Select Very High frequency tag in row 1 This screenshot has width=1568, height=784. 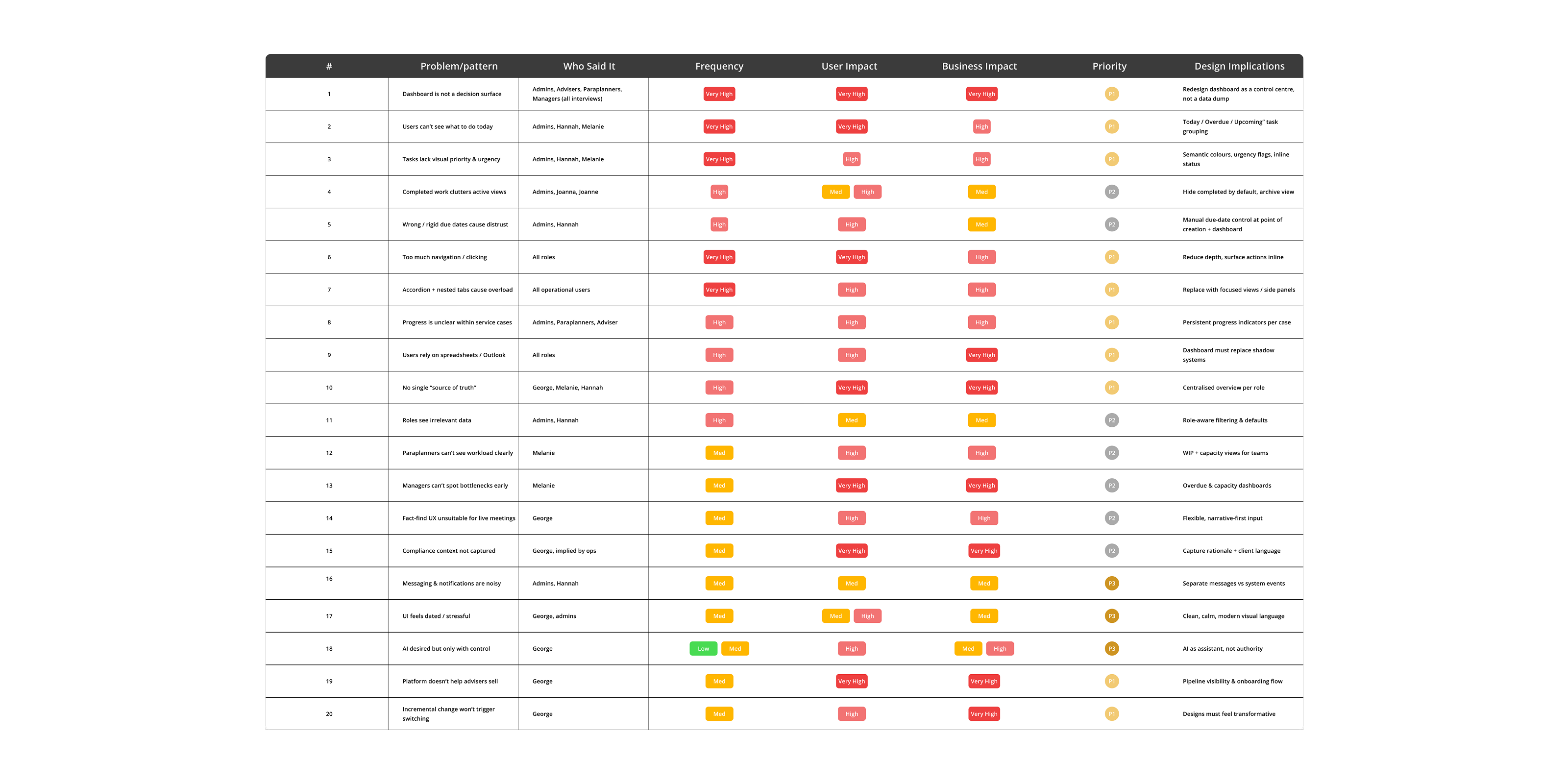coord(719,94)
